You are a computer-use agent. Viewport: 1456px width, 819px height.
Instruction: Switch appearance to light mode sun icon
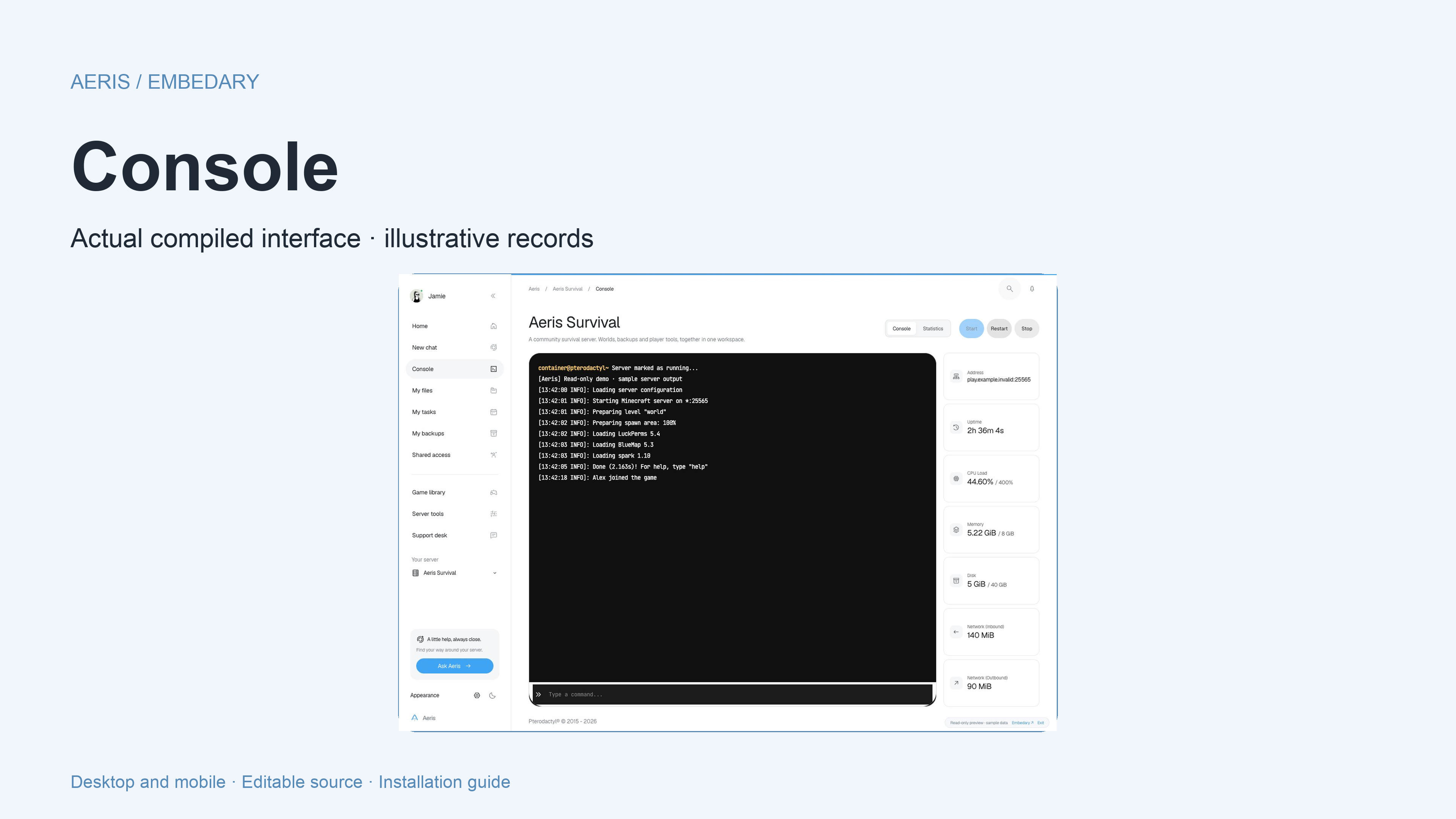pyautogui.click(x=477, y=696)
